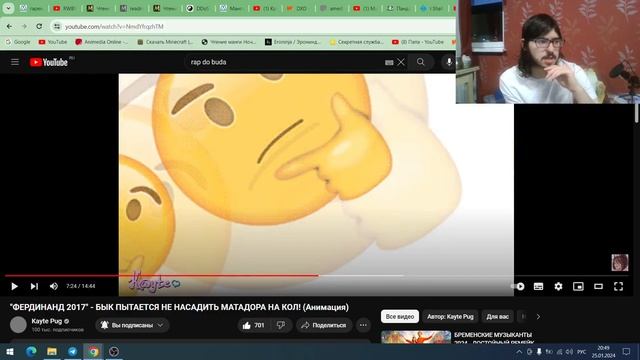Open the Kayte Pug channel avatar
This screenshot has width=640, height=360.
tap(18, 325)
